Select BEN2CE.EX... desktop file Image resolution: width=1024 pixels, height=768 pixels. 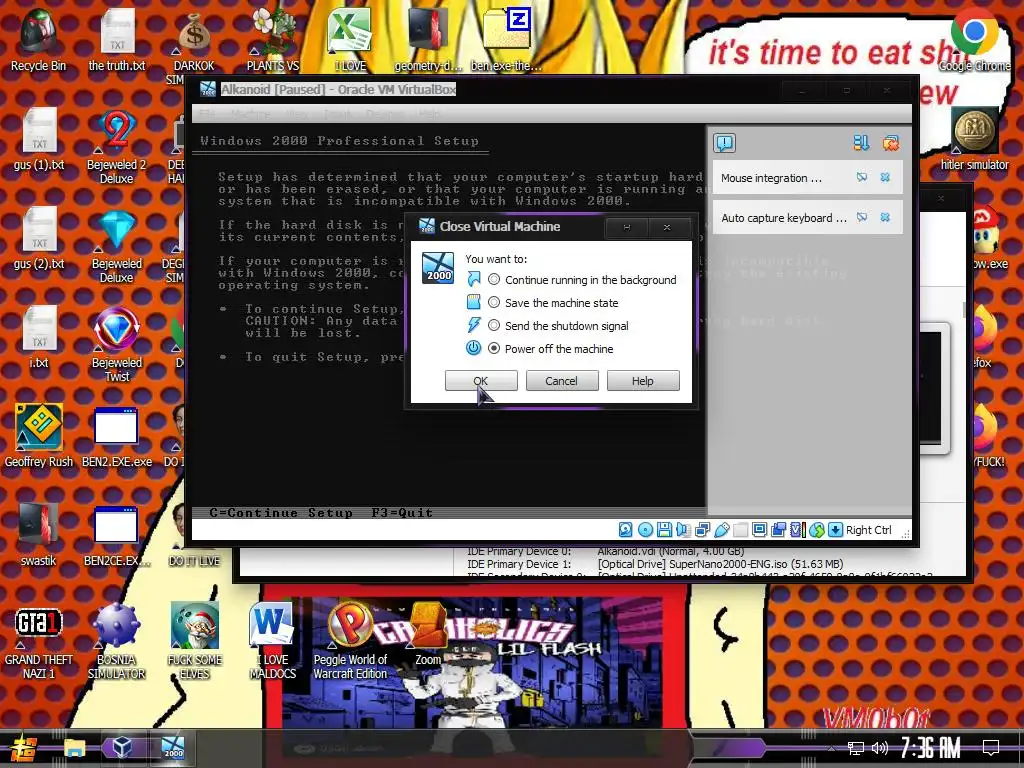116,536
